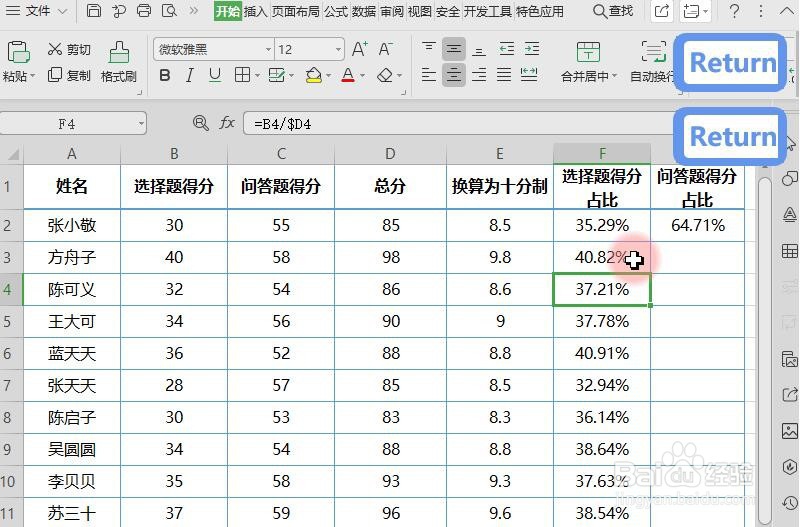The width and height of the screenshot is (800, 527).
Task: Expand more quick access tools chevron
Action: [x=193, y=11]
